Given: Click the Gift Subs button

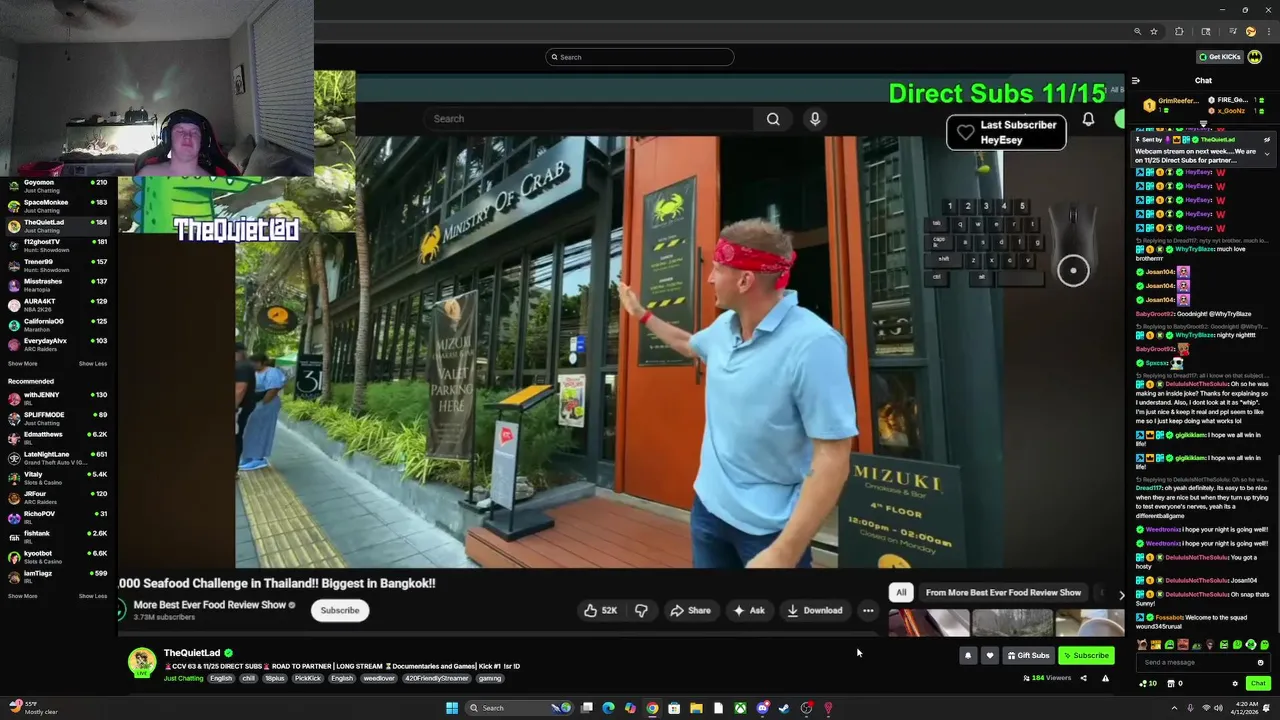Looking at the screenshot, I should (1029, 656).
